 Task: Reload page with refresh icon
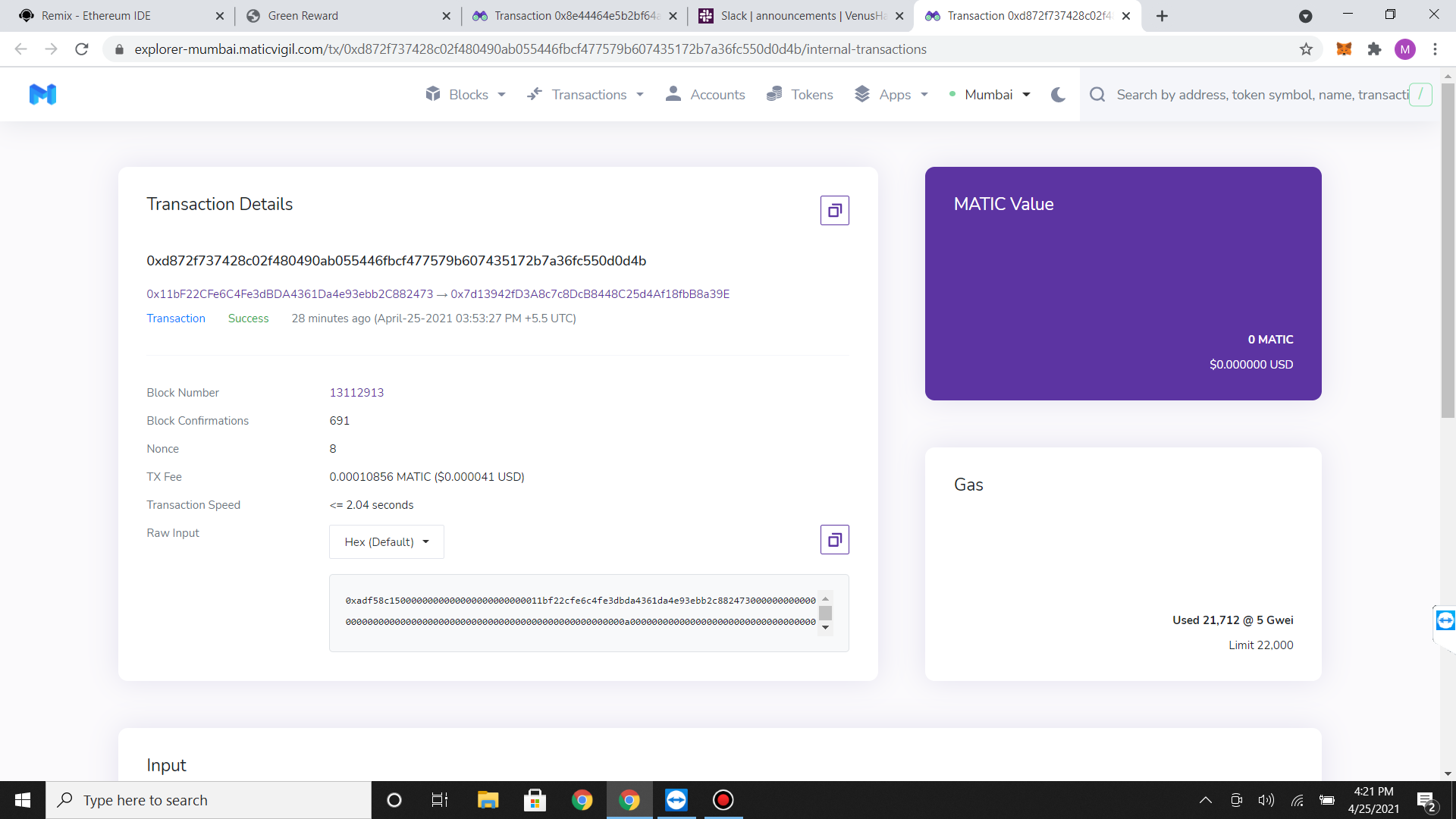82,49
